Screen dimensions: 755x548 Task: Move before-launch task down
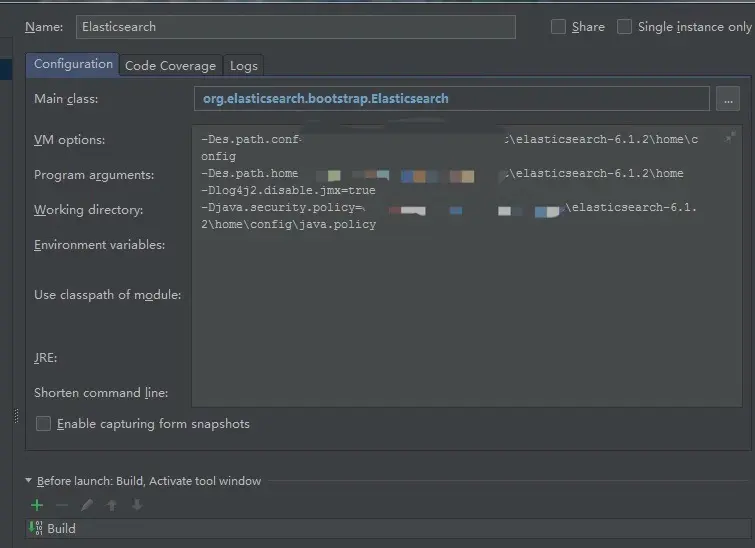click(x=137, y=505)
